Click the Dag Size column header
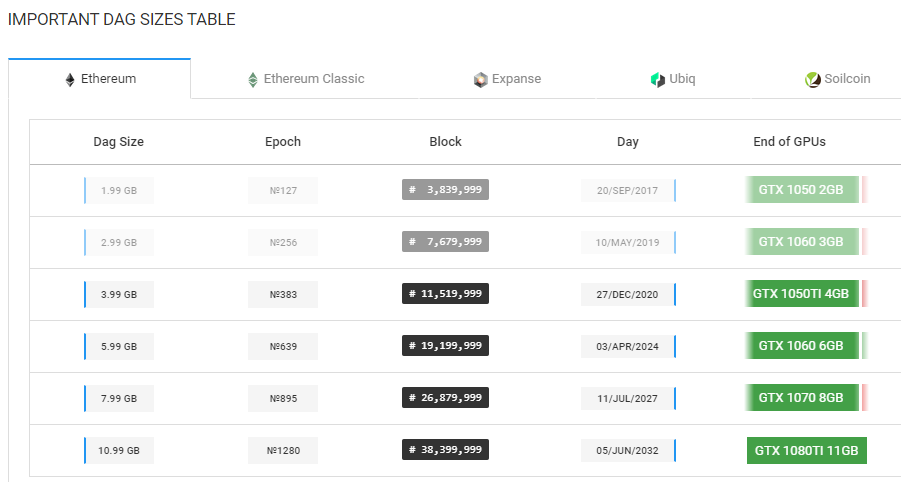 [x=118, y=142]
